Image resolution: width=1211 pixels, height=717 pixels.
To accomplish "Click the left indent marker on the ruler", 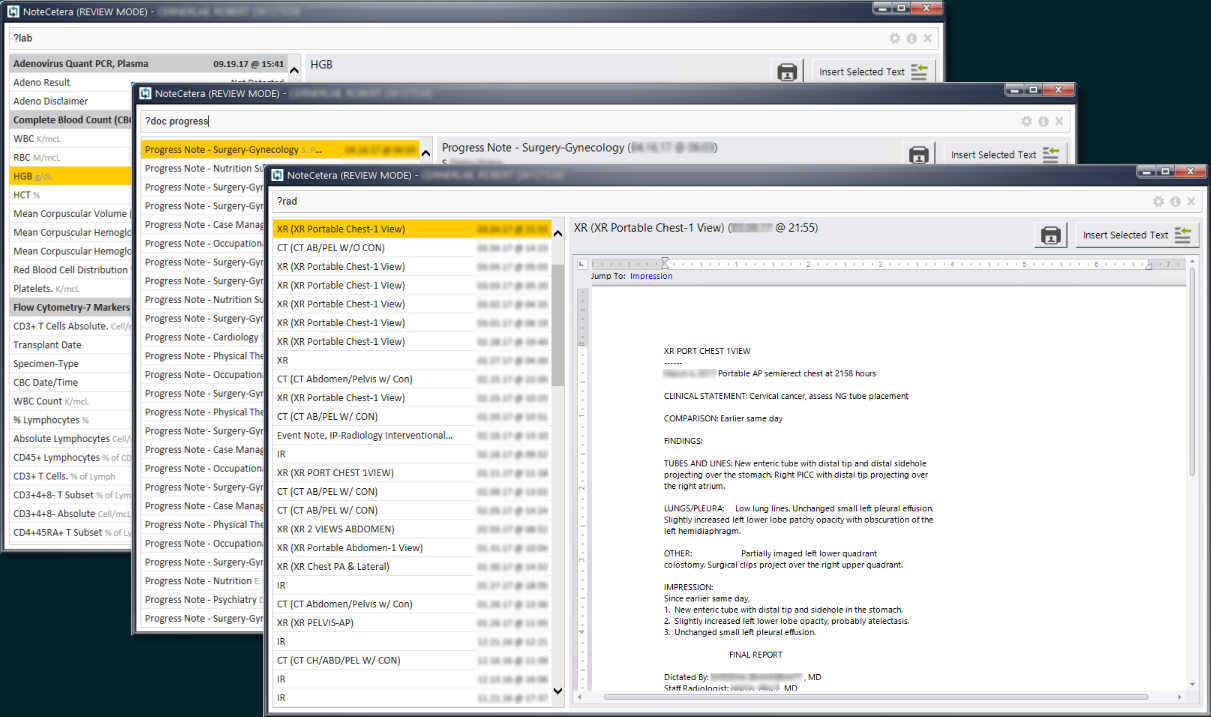I will point(664,265).
